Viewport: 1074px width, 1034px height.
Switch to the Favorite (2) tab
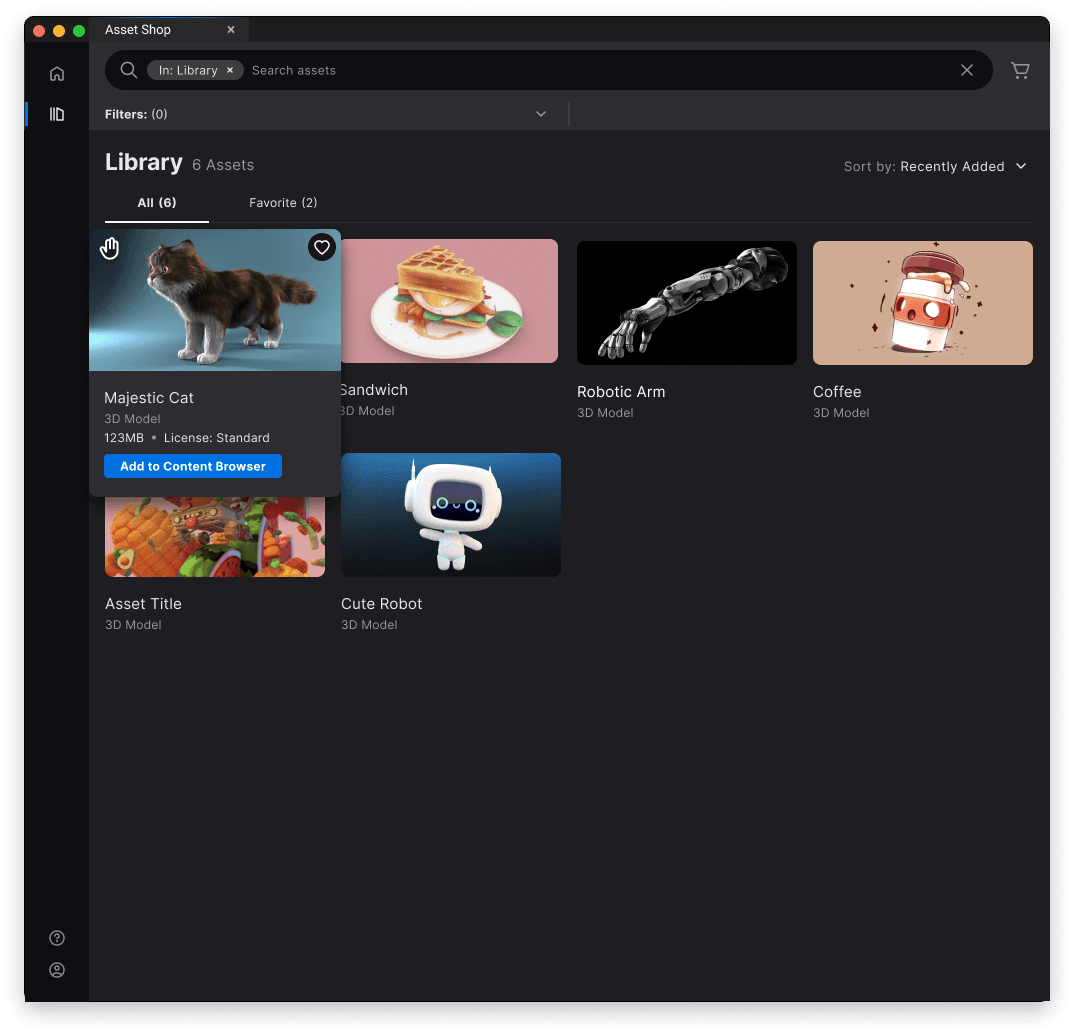coord(283,203)
